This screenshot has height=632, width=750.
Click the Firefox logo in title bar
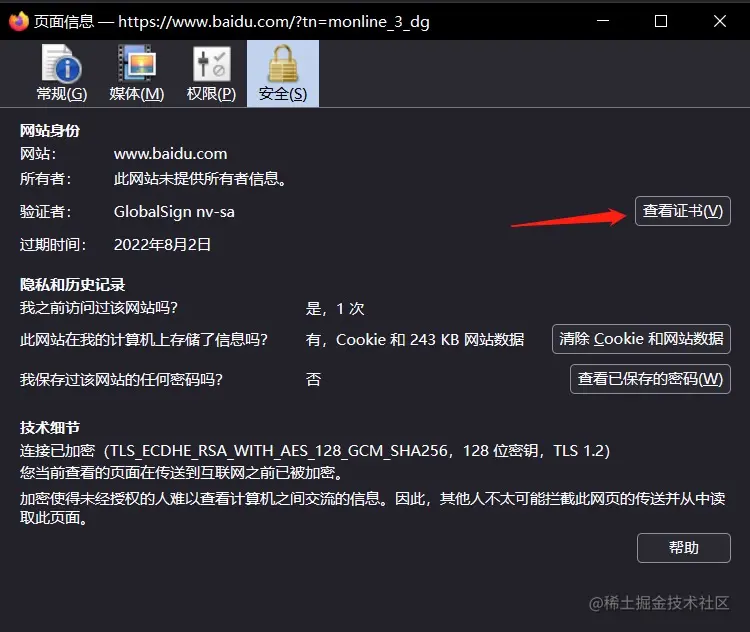pos(19,21)
